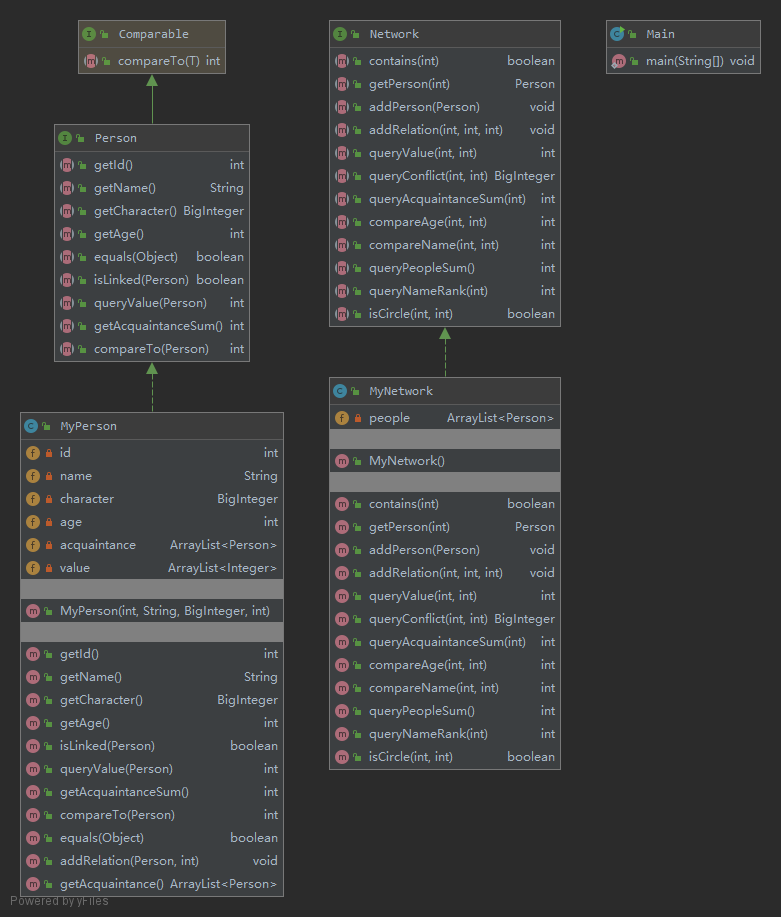Select getAcquaintanceSum() row in Person interface
781x917 pixels.
tap(152, 326)
